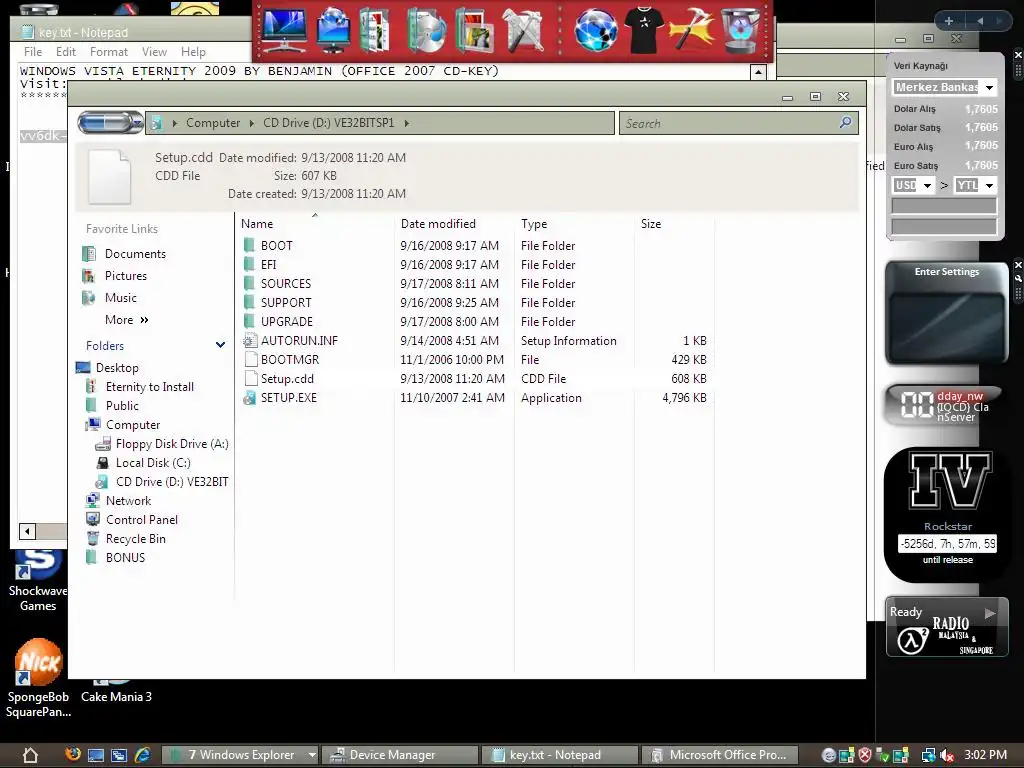
Task: Open Notepad Help menu
Action: (193, 52)
